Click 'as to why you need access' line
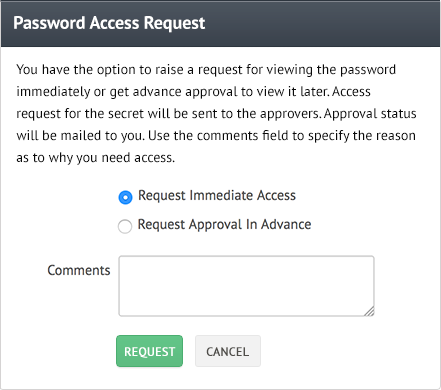The width and height of the screenshot is (441, 390). tap(95, 158)
